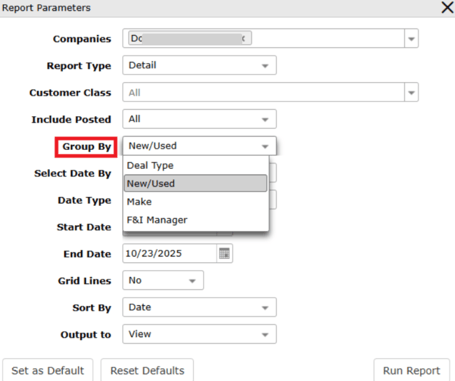455x381 pixels.
Task: Open the Grid Lines dropdown set to No
Action: [x=163, y=280]
